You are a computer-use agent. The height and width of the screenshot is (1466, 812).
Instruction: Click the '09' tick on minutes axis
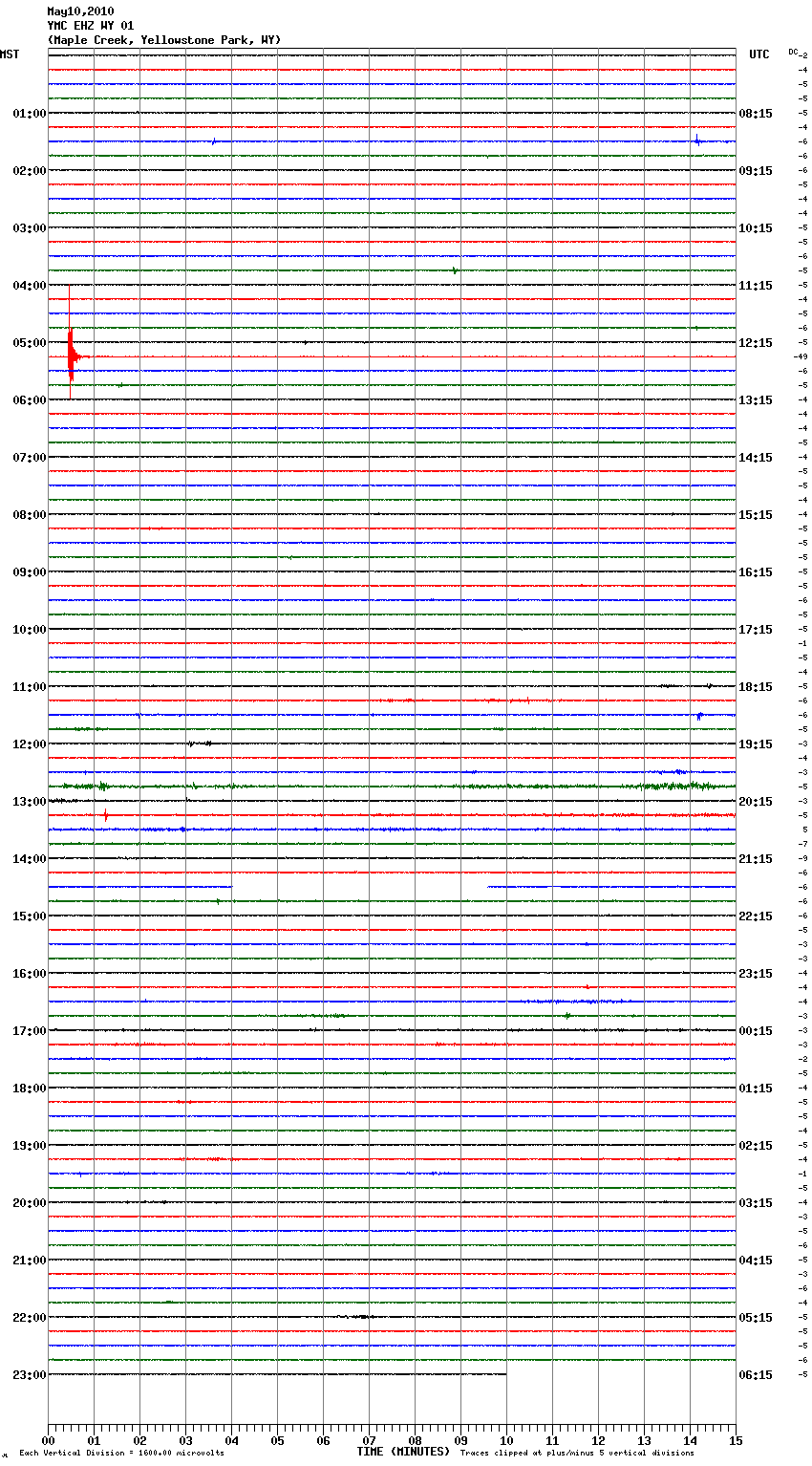pos(460,1440)
